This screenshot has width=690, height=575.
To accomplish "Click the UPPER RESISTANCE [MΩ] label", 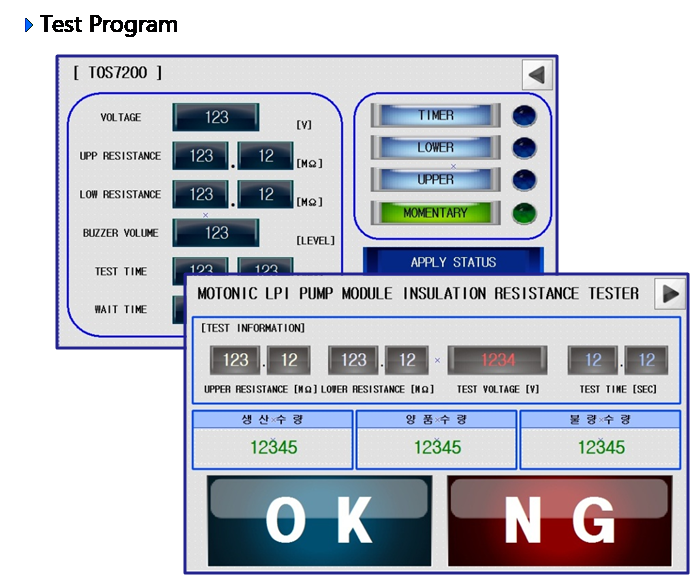I will coord(261,389).
